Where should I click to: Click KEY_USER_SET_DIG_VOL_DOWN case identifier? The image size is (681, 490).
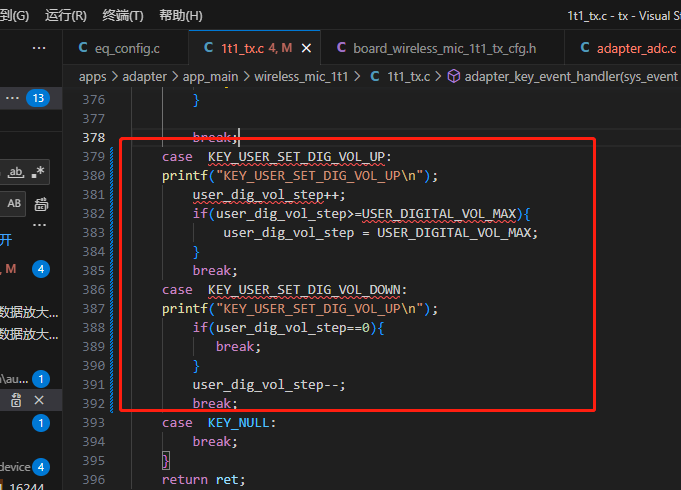304,290
